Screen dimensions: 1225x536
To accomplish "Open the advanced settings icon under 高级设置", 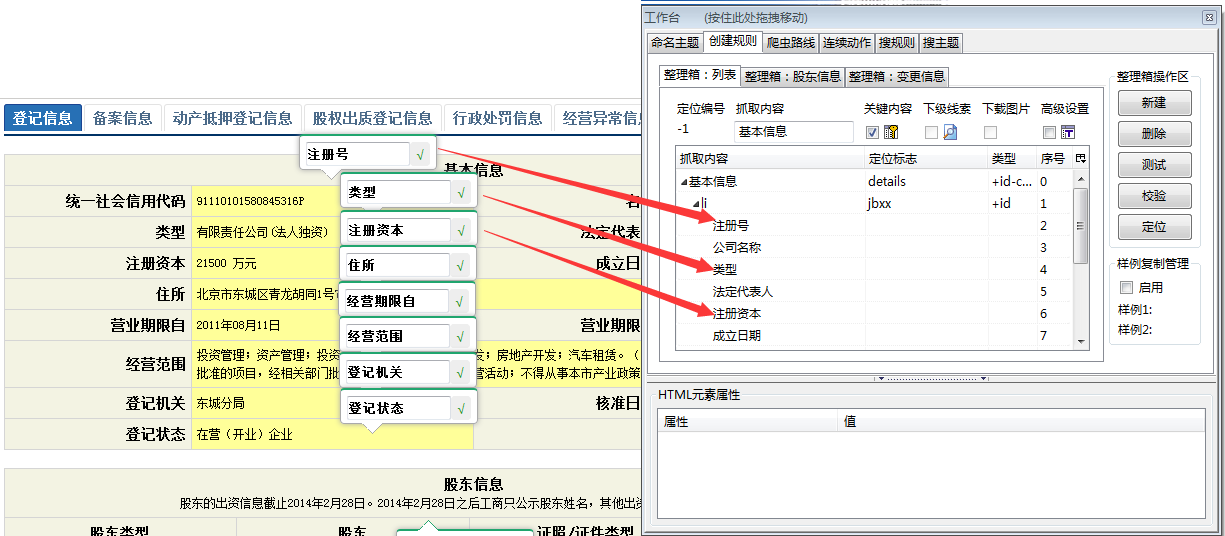I will point(1068,133).
